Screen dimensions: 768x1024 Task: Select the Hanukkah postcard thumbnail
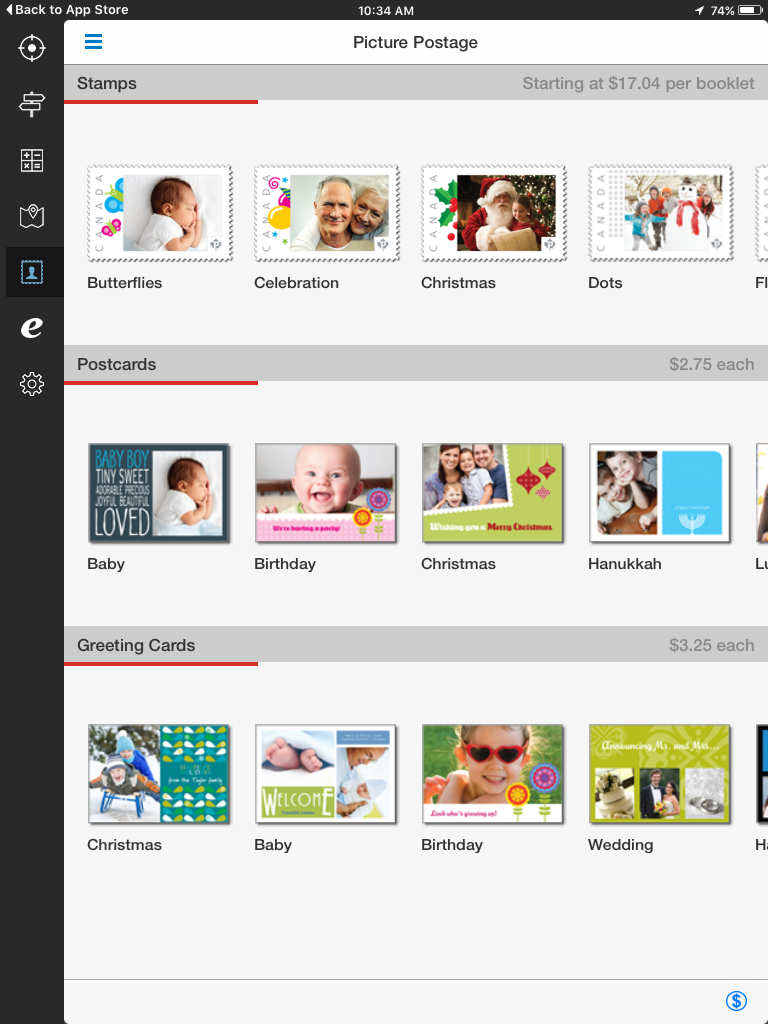coord(660,494)
